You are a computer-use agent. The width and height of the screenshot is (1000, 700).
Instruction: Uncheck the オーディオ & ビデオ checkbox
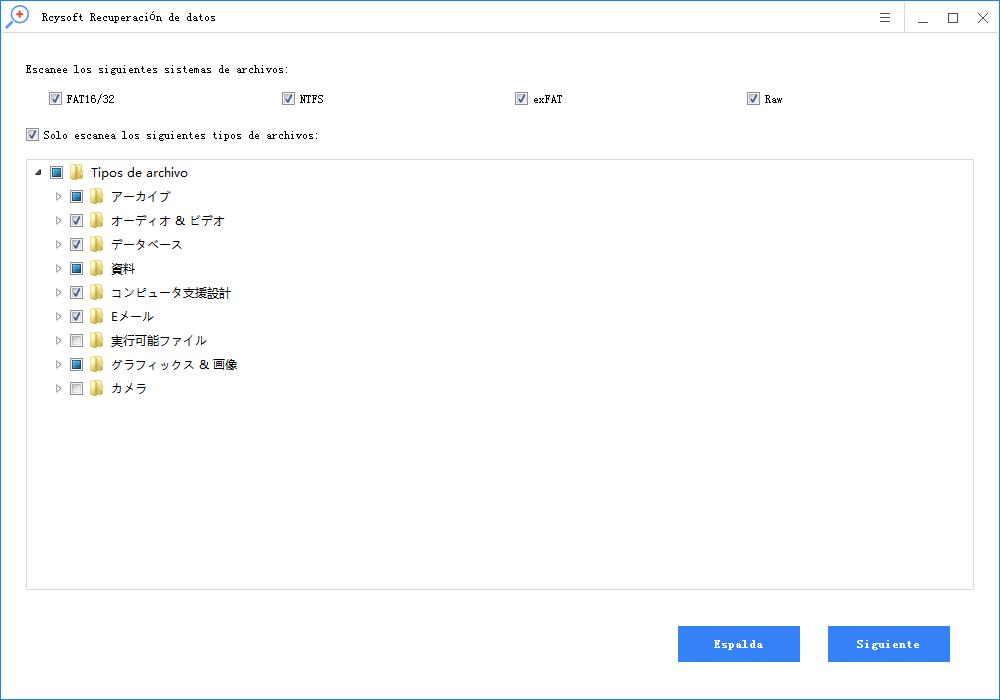coord(77,221)
